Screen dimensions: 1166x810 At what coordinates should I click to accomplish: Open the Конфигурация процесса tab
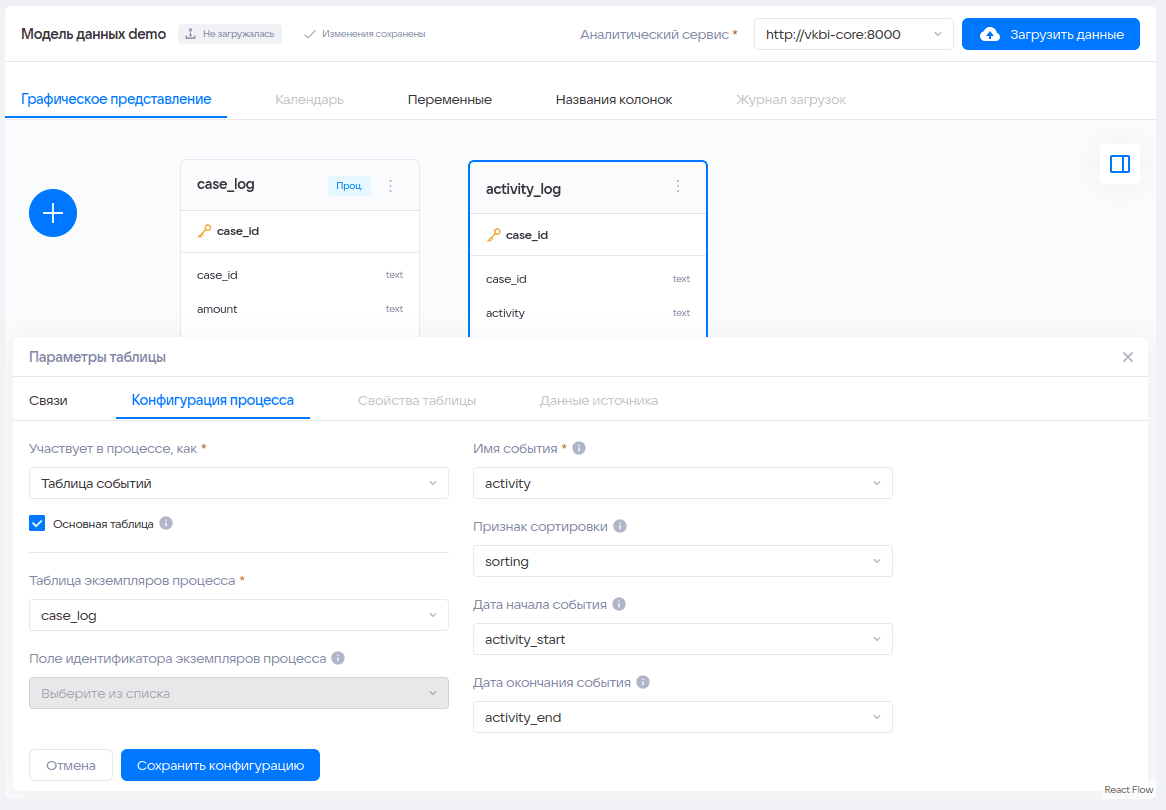[x=213, y=400]
